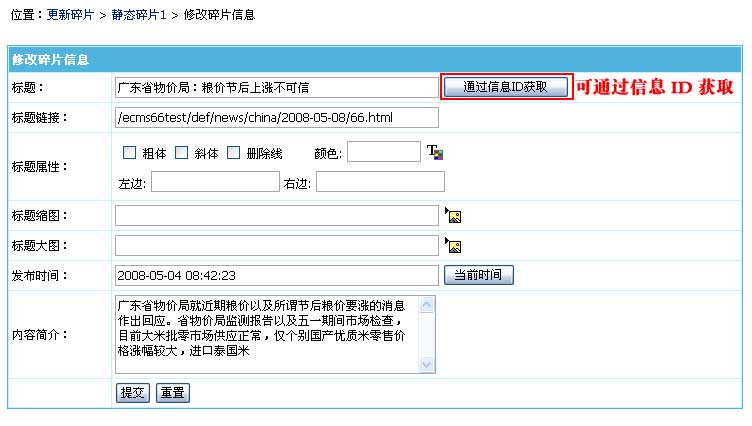Check the 删除线 checkbox
The width and height of the screenshot is (752, 426).
[234, 153]
